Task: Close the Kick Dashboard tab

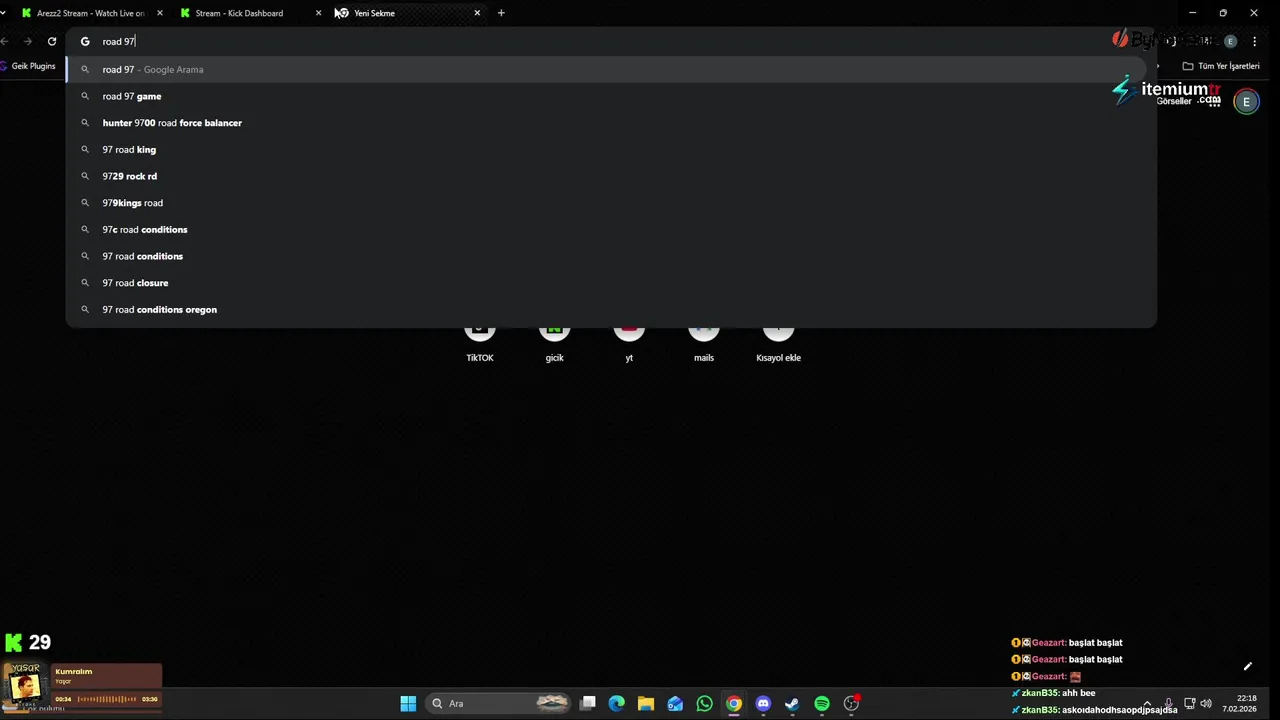Action: [x=319, y=13]
